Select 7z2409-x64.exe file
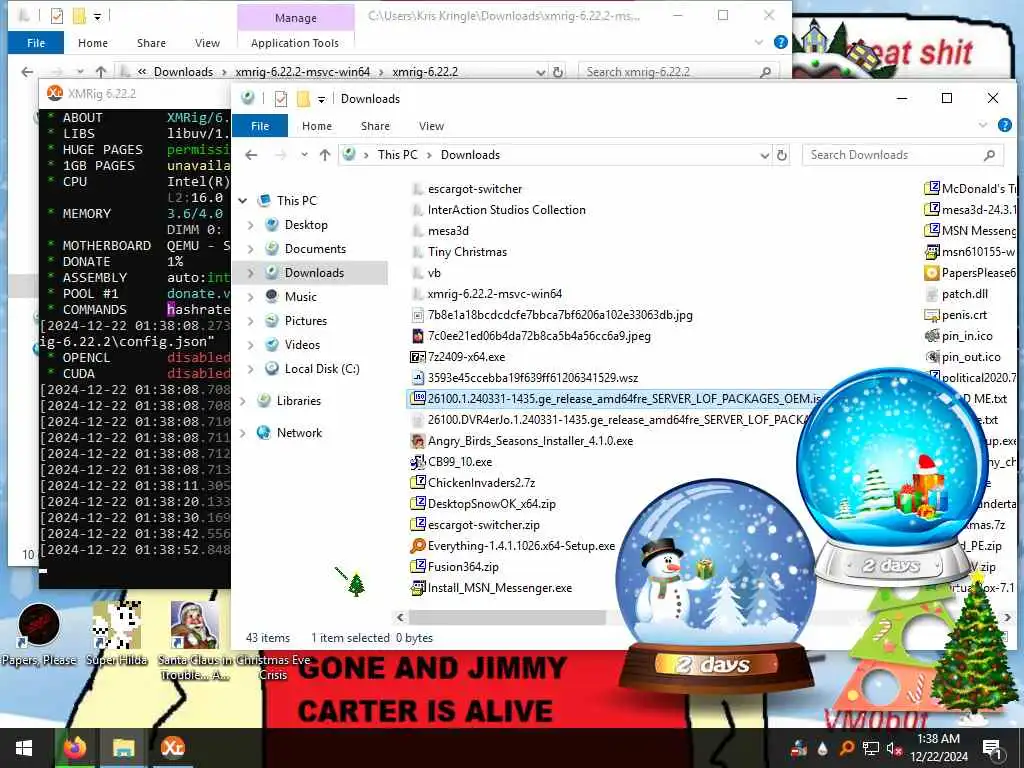This screenshot has height=768, width=1024. (x=466, y=357)
